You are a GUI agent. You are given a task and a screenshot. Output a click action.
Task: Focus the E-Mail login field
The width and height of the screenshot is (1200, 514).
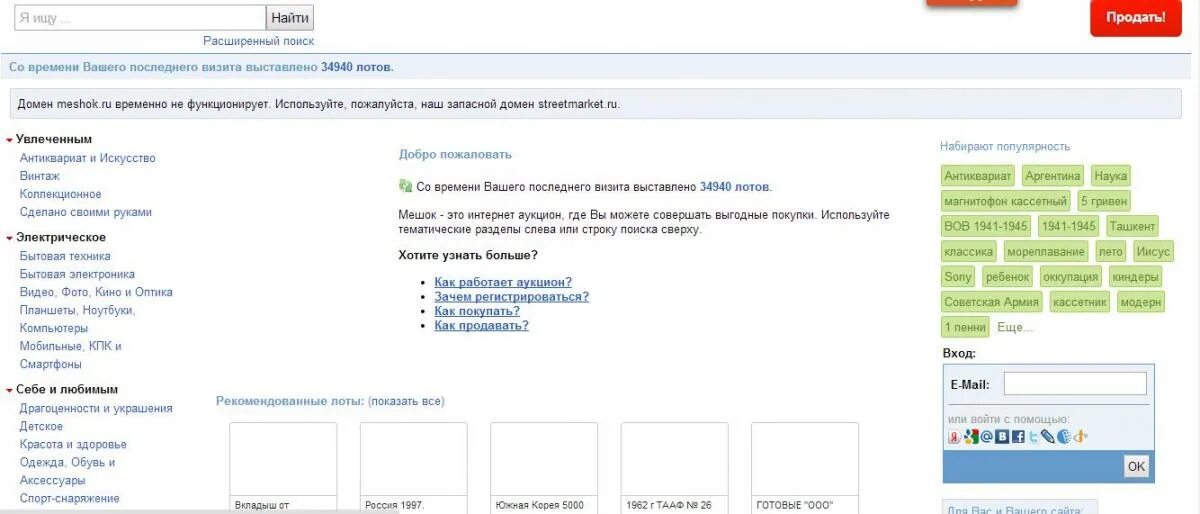tap(1075, 384)
